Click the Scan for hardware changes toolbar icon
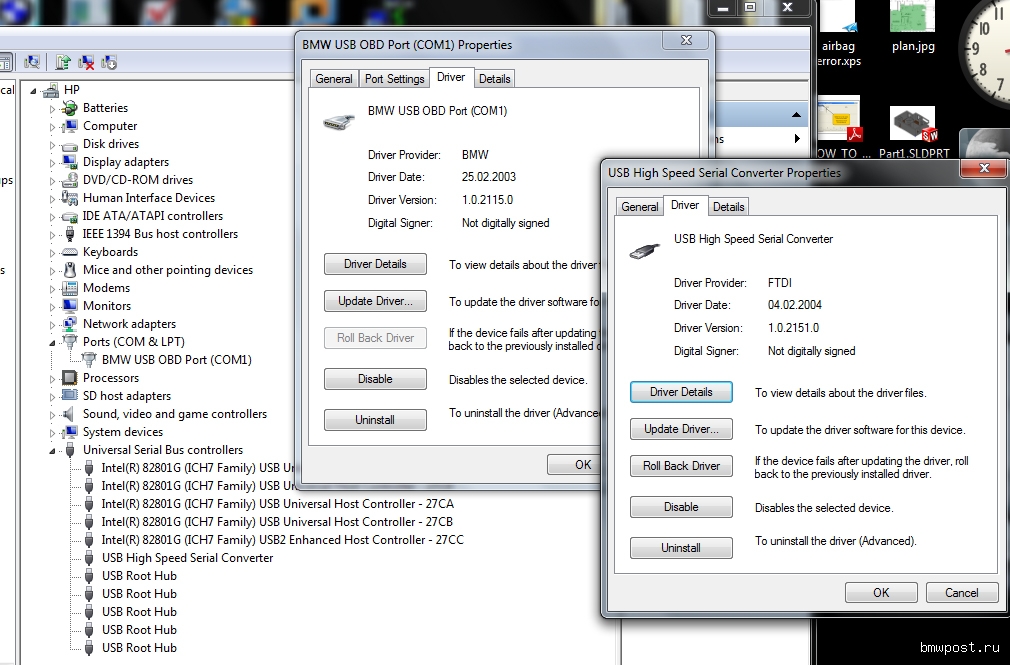This screenshot has width=1010, height=665. tap(32, 62)
